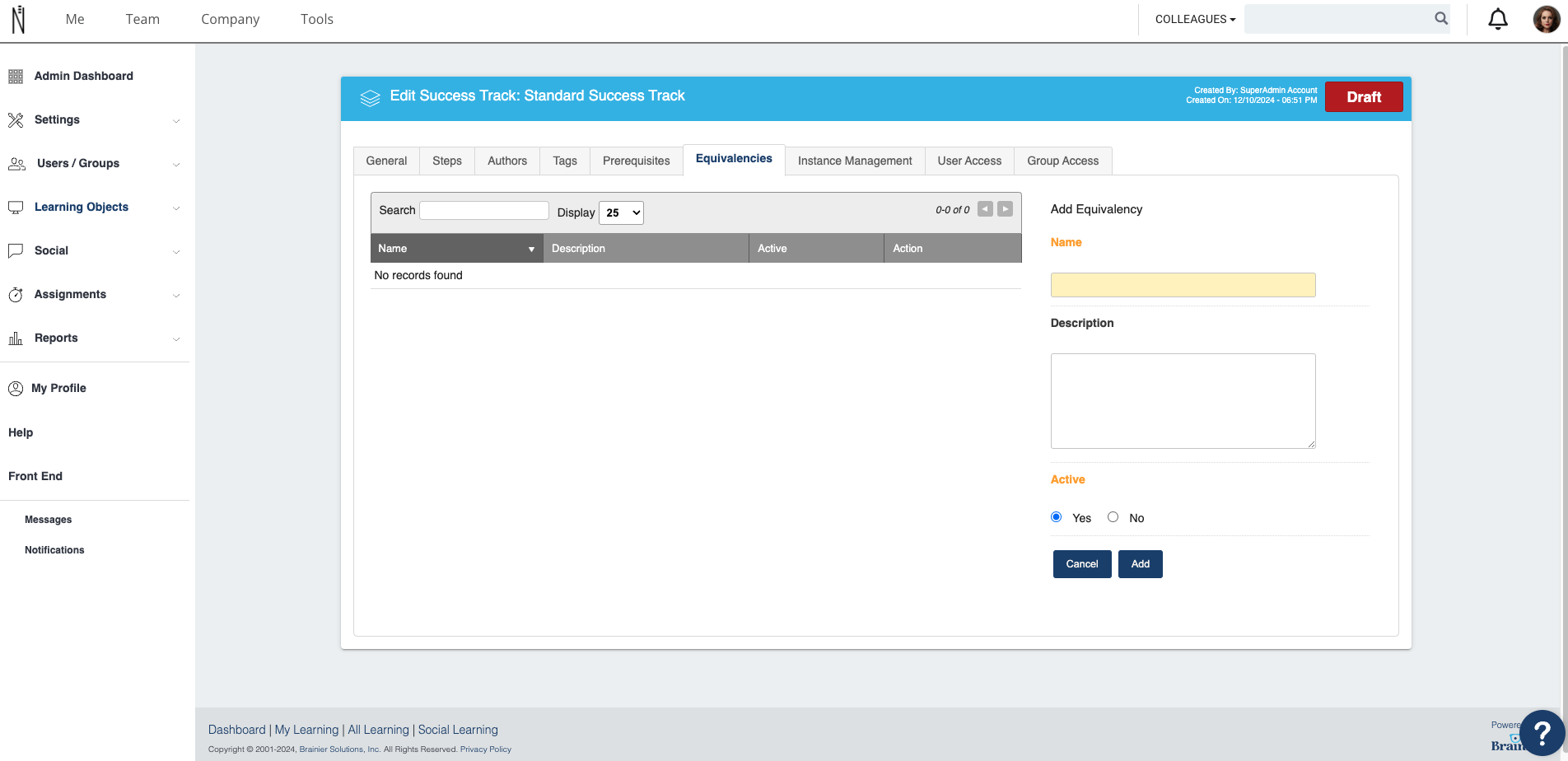1568x761 pixels.
Task: Switch to the Instance Management tab
Action: 855,161
